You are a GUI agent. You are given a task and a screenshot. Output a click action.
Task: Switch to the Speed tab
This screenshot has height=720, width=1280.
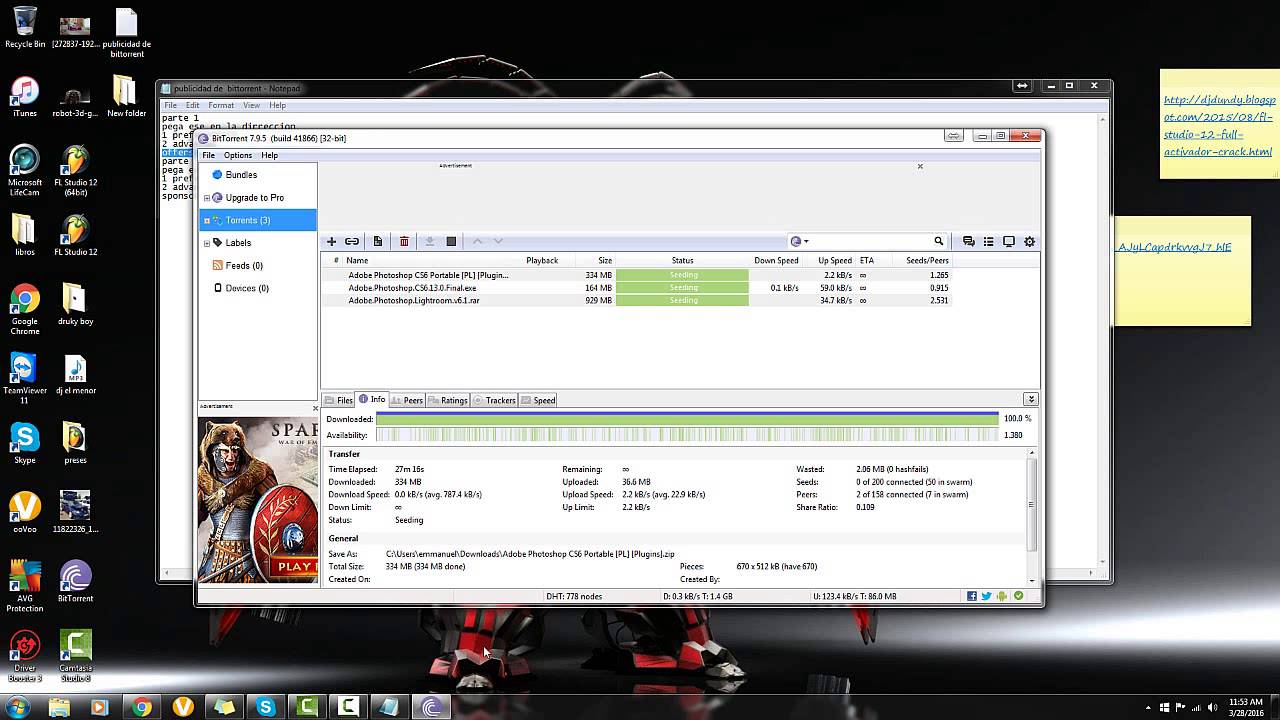click(538, 400)
